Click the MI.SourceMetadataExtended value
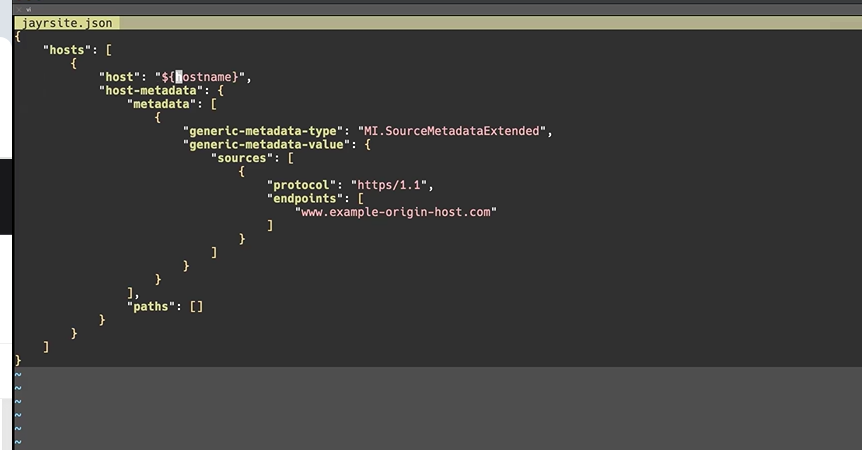This screenshot has height=450, width=862. coord(452,131)
